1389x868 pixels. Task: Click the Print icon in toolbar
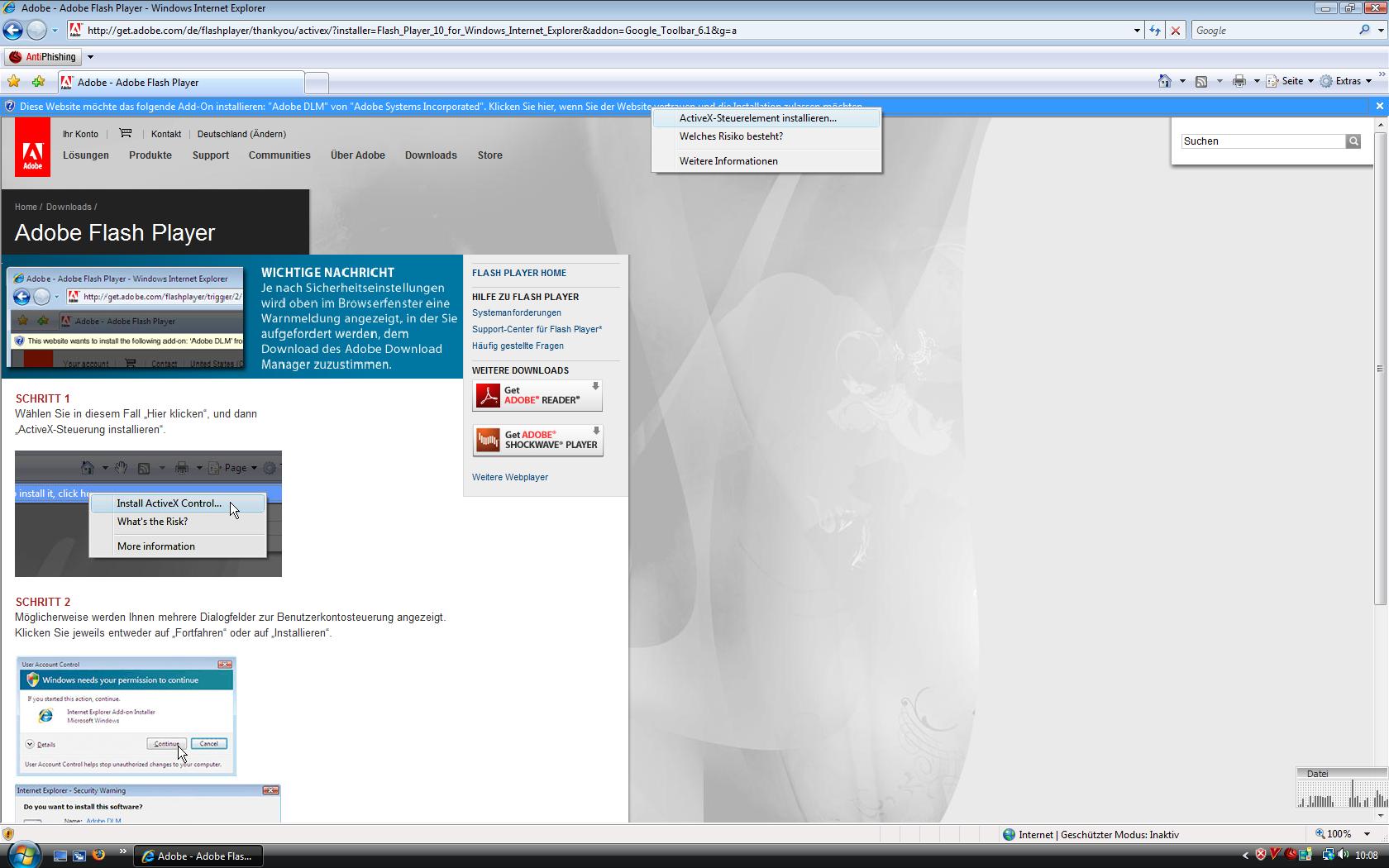click(x=1239, y=81)
